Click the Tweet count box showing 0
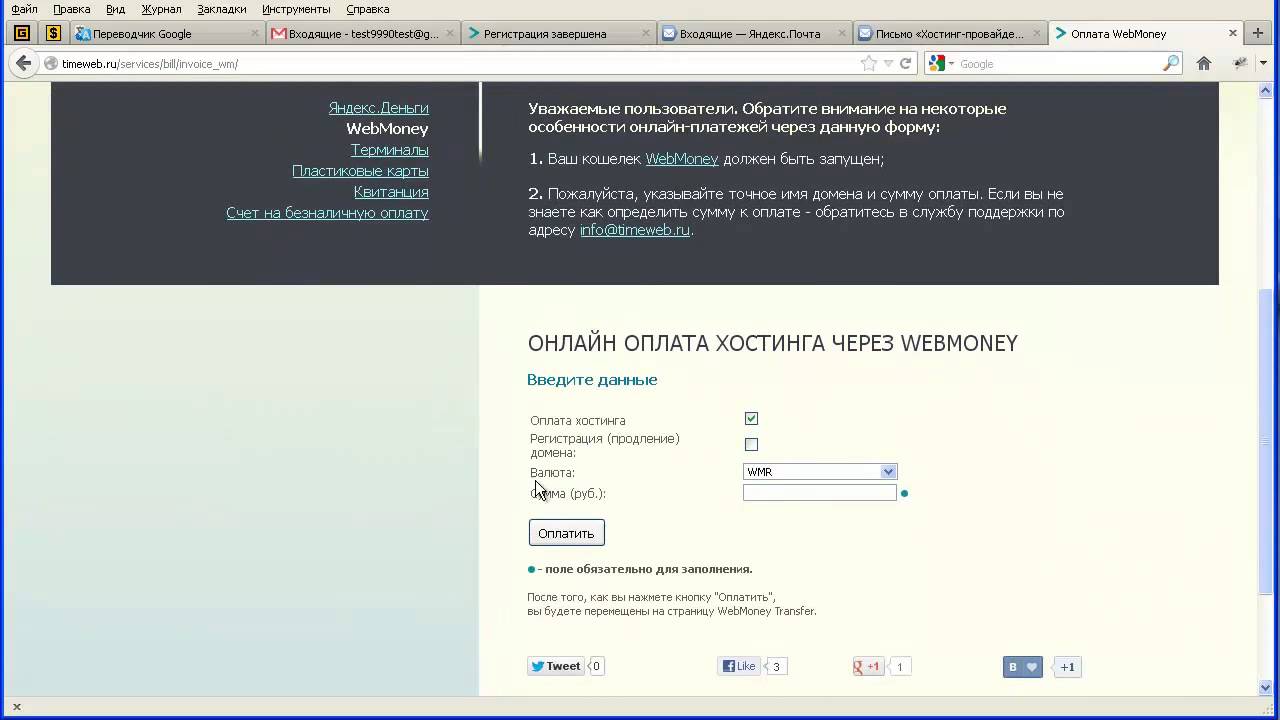Viewport: 1280px width, 720px height. [x=596, y=666]
